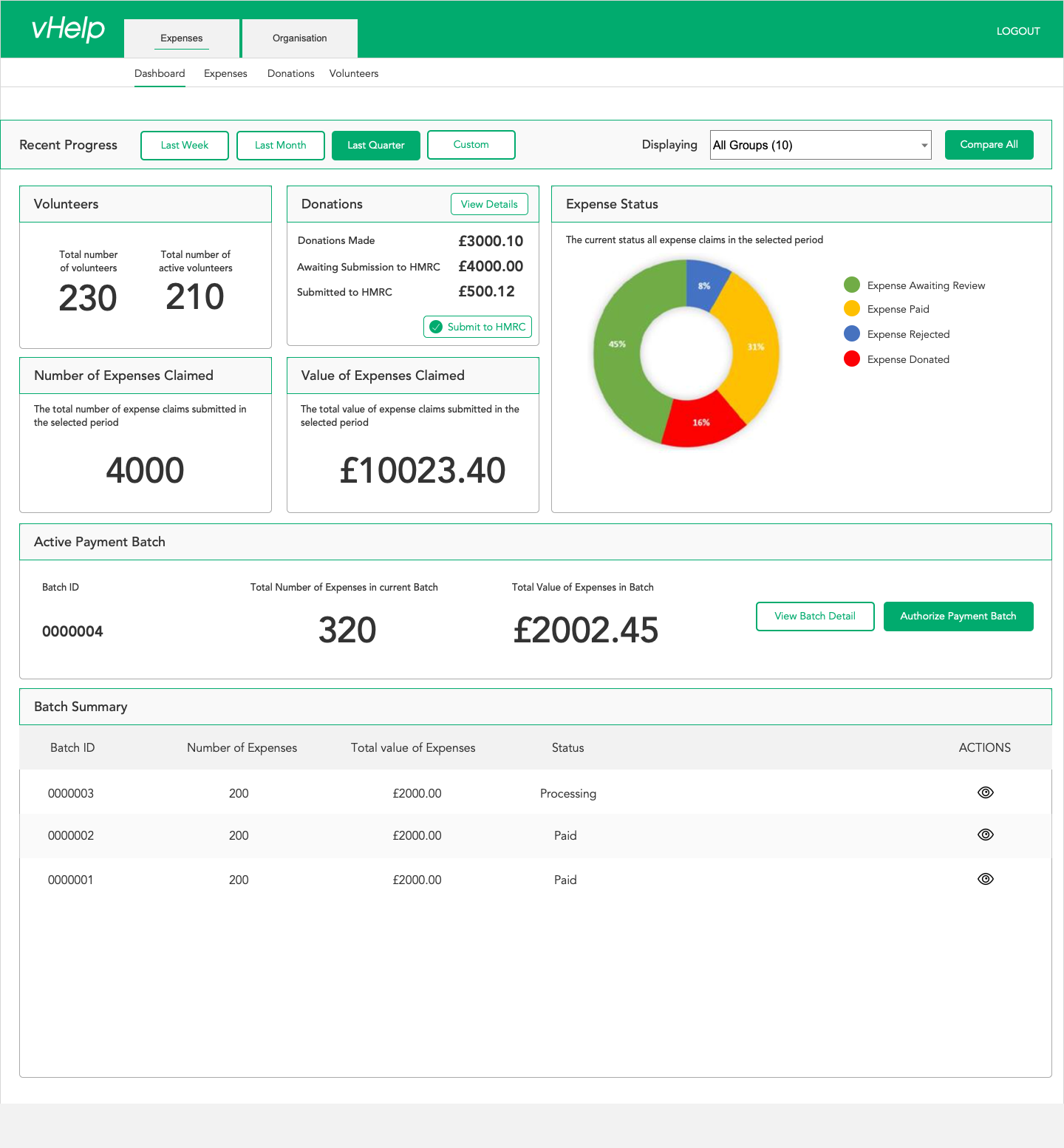Log out using the LOGOUT link

pos(1018,31)
